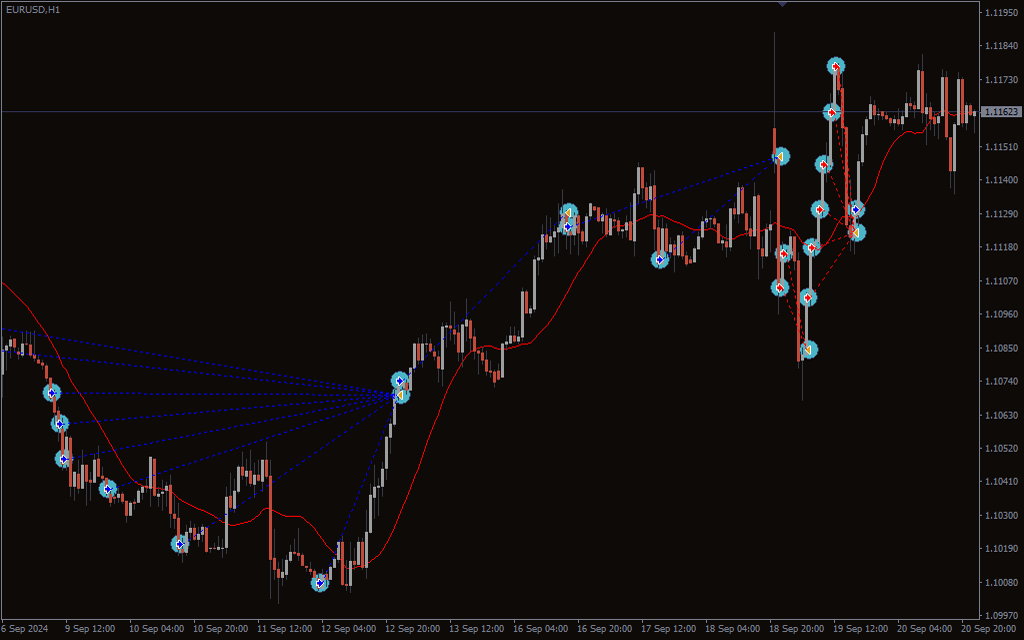Viewport: 1024px width, 640px height.
Task: Select the lowest blue buy marker near 12 Sep 04:00
Action: (x=320, y=582)
